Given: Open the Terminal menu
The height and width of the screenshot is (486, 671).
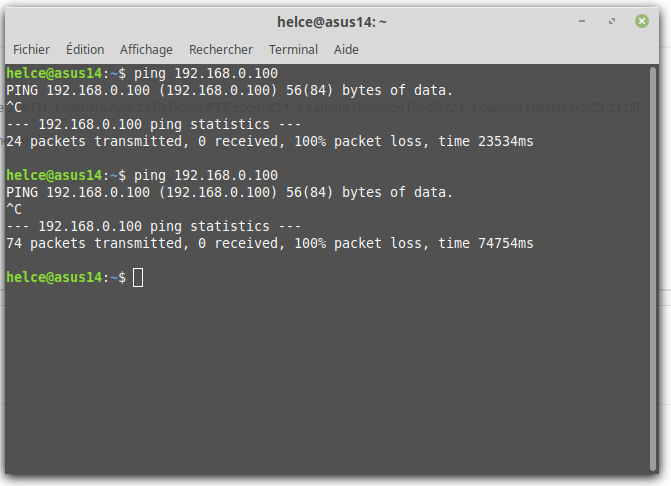Looking at the screenshot, I should coord(294,50).
